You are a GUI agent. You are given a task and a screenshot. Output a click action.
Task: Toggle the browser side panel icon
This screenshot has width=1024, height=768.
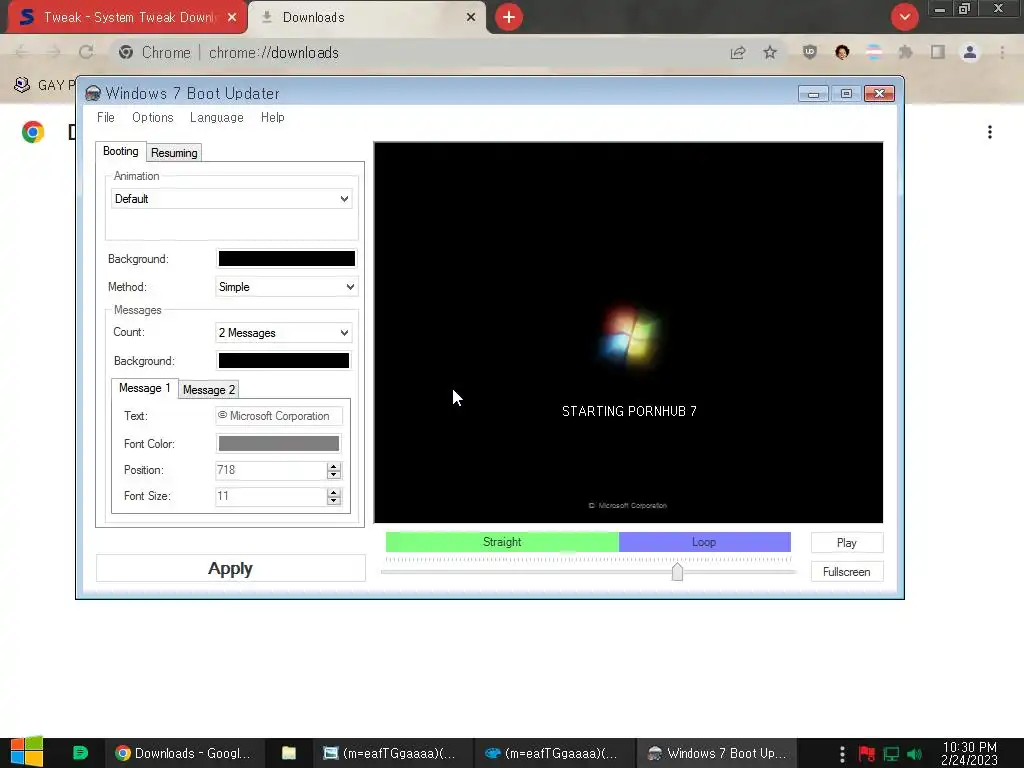pos(938,52)
